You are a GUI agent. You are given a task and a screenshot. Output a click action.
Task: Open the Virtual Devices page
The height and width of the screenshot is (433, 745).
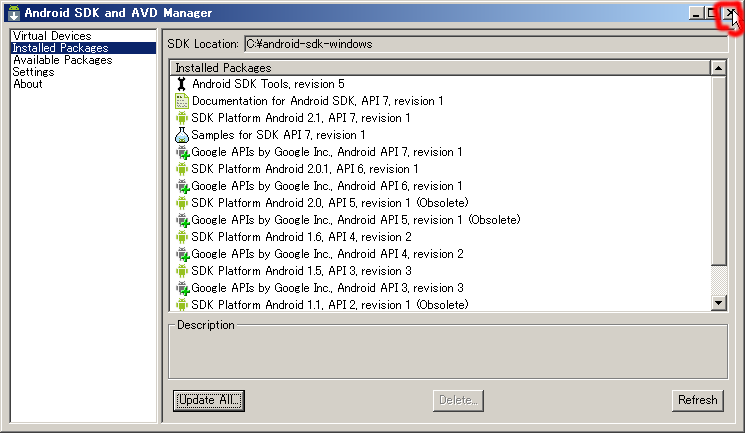point(52,36)
